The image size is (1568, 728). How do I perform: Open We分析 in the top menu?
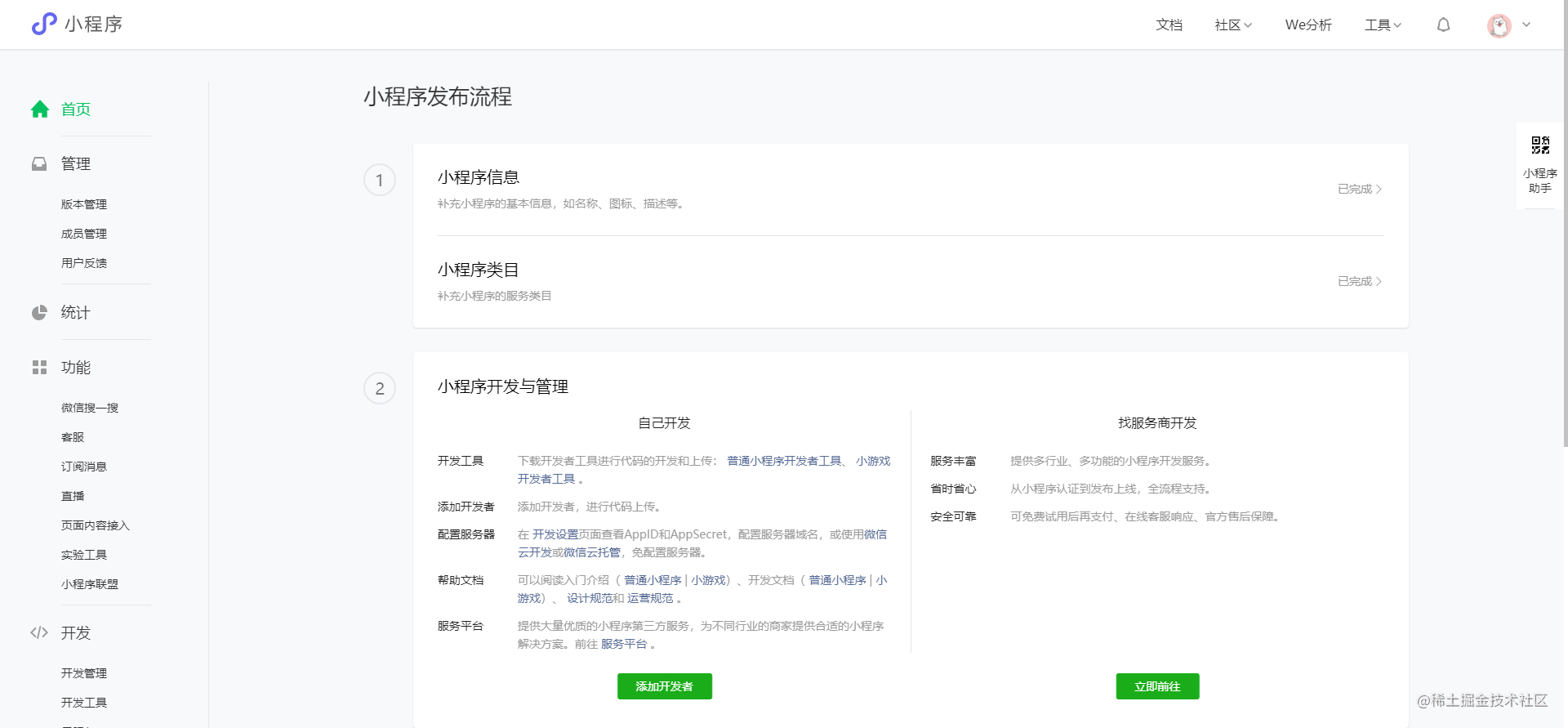click(x=1308, y=25)
